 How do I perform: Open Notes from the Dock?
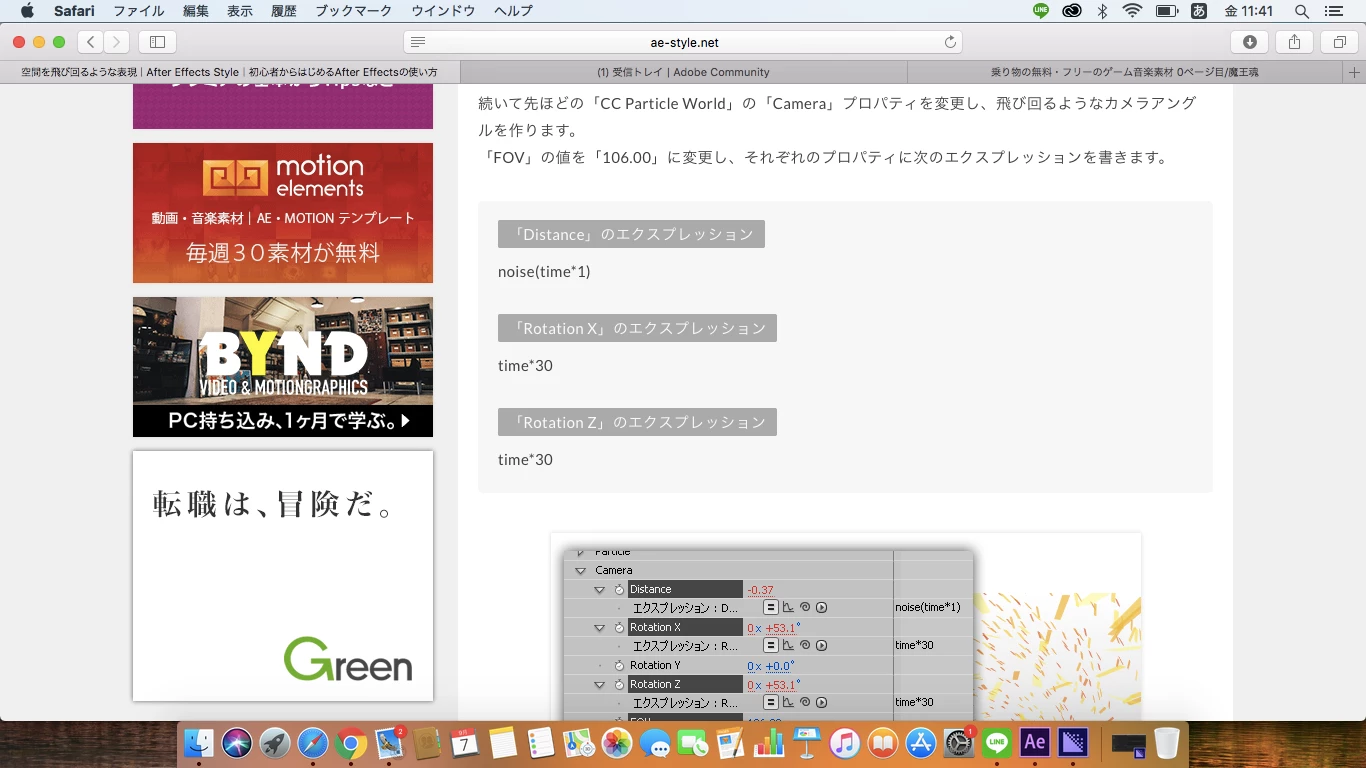(503, 743)
